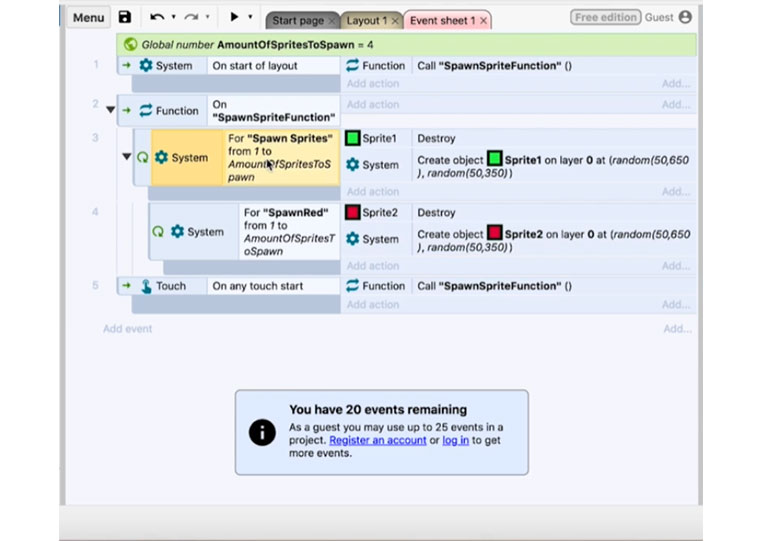The height and width of the screenshot is (541, 763).
Task: Click the System gear icon in event 1
Action: coord(146,65)
